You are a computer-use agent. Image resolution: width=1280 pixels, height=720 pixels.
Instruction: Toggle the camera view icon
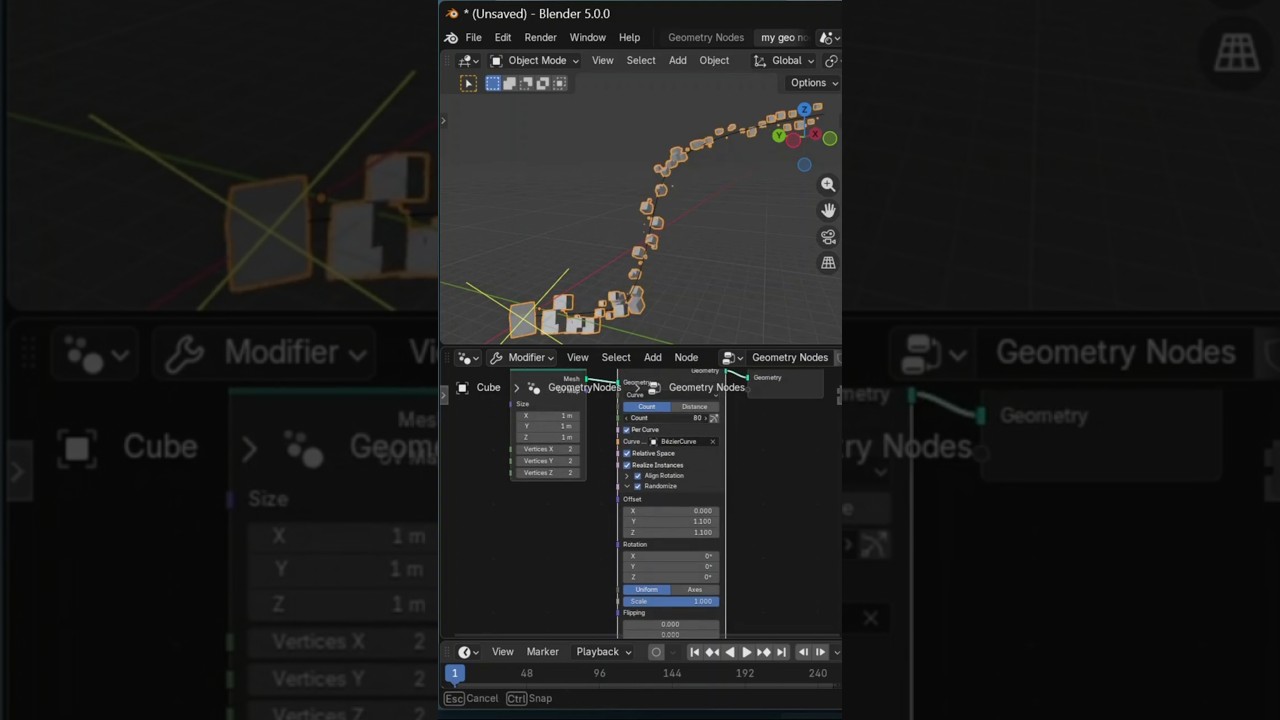coord(828,237)
